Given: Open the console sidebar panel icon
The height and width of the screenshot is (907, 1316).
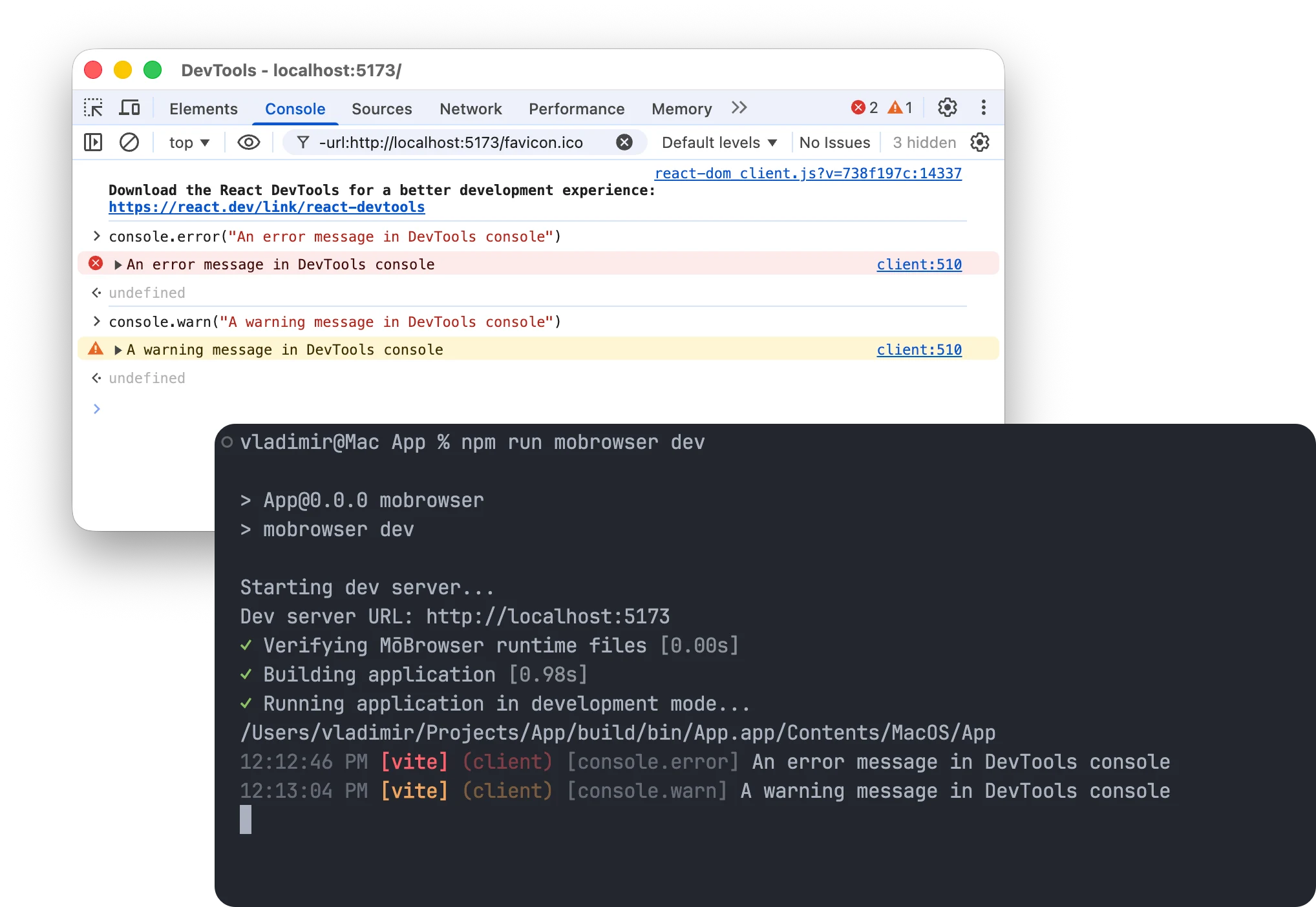Looking at the screenshot, I should tap(92, 142).
